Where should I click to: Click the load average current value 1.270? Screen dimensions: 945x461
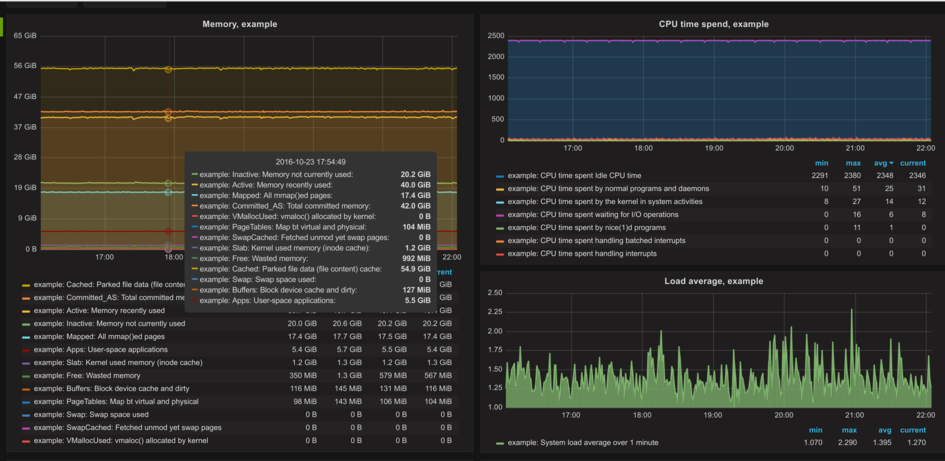(x=915, y=444)
